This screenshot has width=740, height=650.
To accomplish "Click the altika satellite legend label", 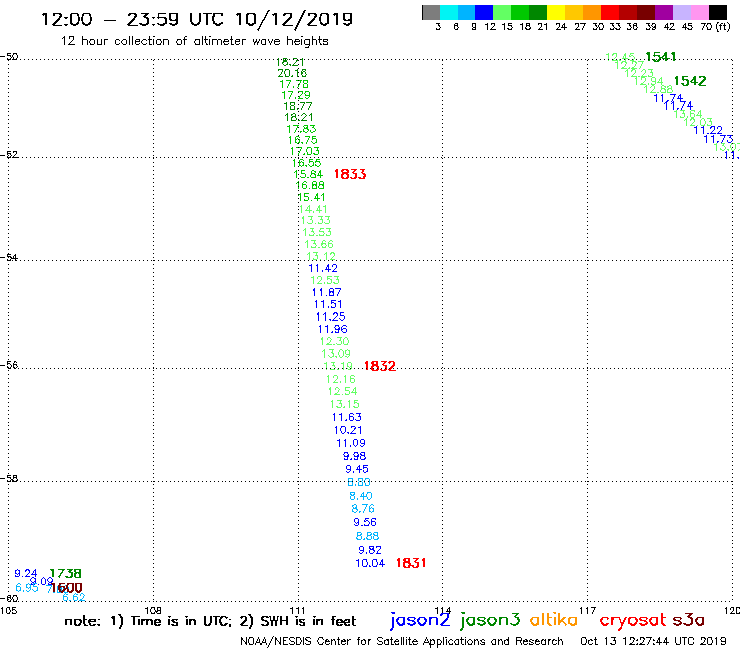I will (553, 620).
